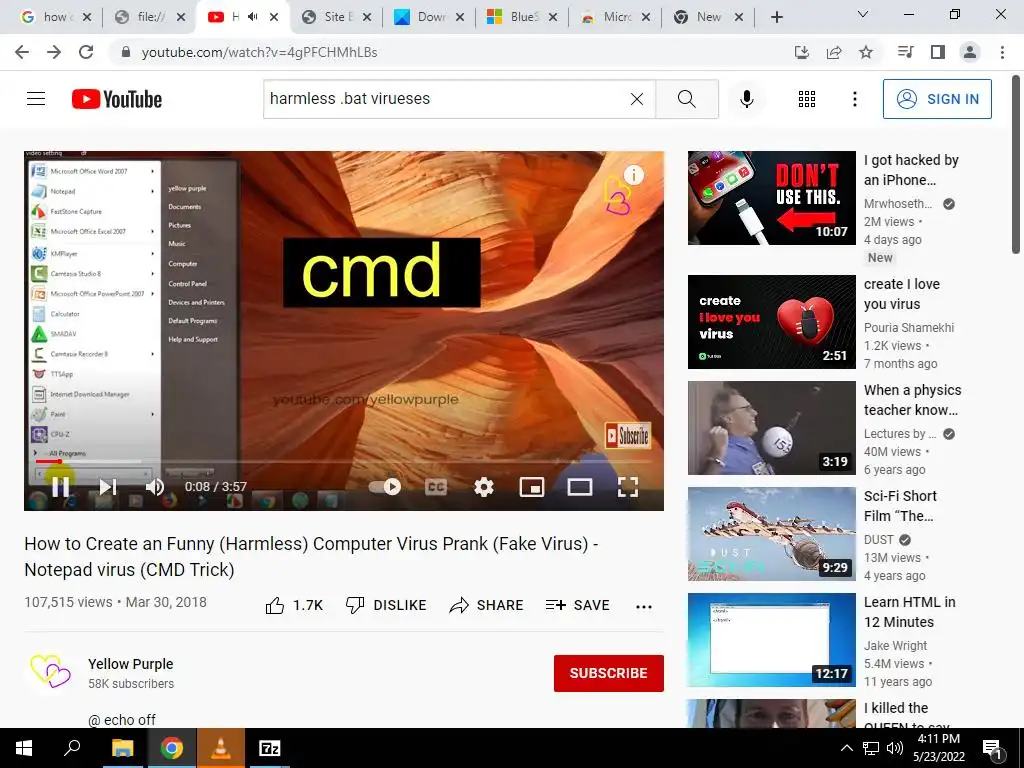This screenshot has width=1024, height=768.
Task: Bookmark this tab with the star
Action: coord(866,52)
